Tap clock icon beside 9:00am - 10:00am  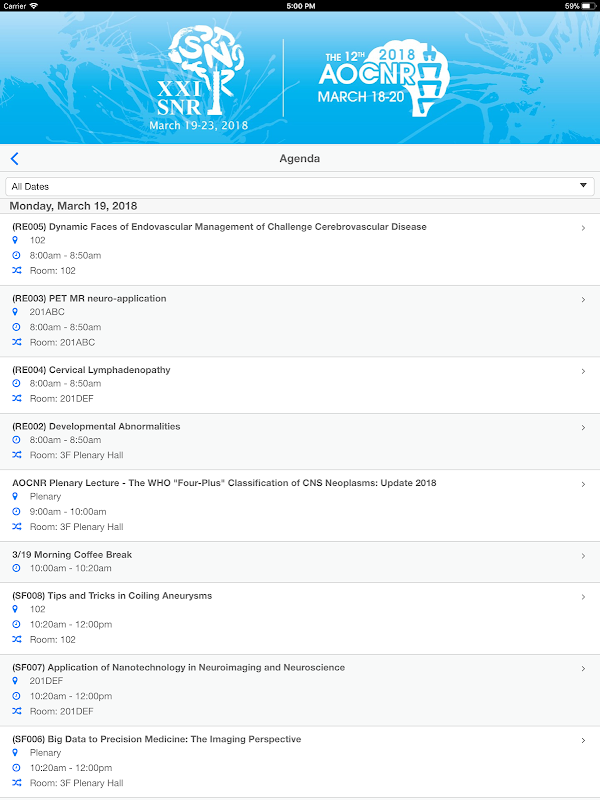pyautogui.click(x=16, y=511)
